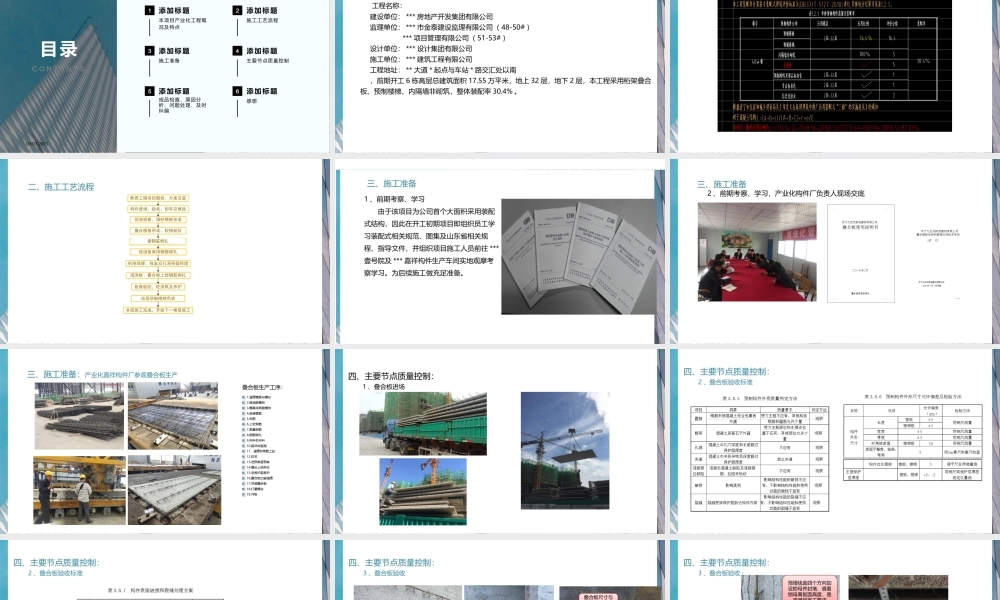The image size is (1000, 600).
Task: Click the 叠合板使用说明书 document image
Action: click(861, 254)
